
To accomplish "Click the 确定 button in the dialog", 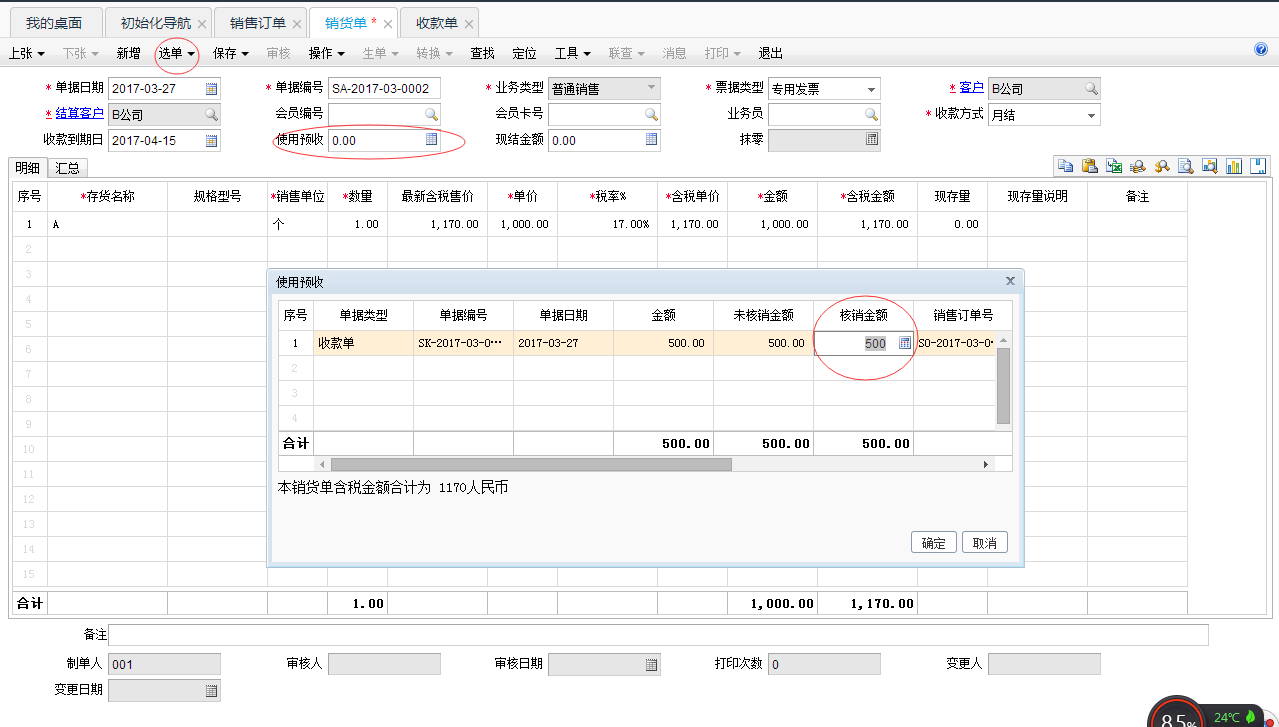I will tap(933, 543).
